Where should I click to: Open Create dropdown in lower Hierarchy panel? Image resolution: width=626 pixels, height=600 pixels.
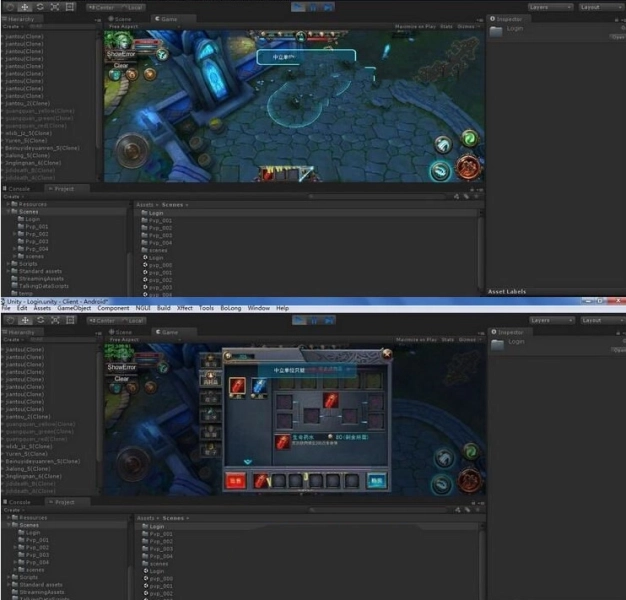(13, 340)
